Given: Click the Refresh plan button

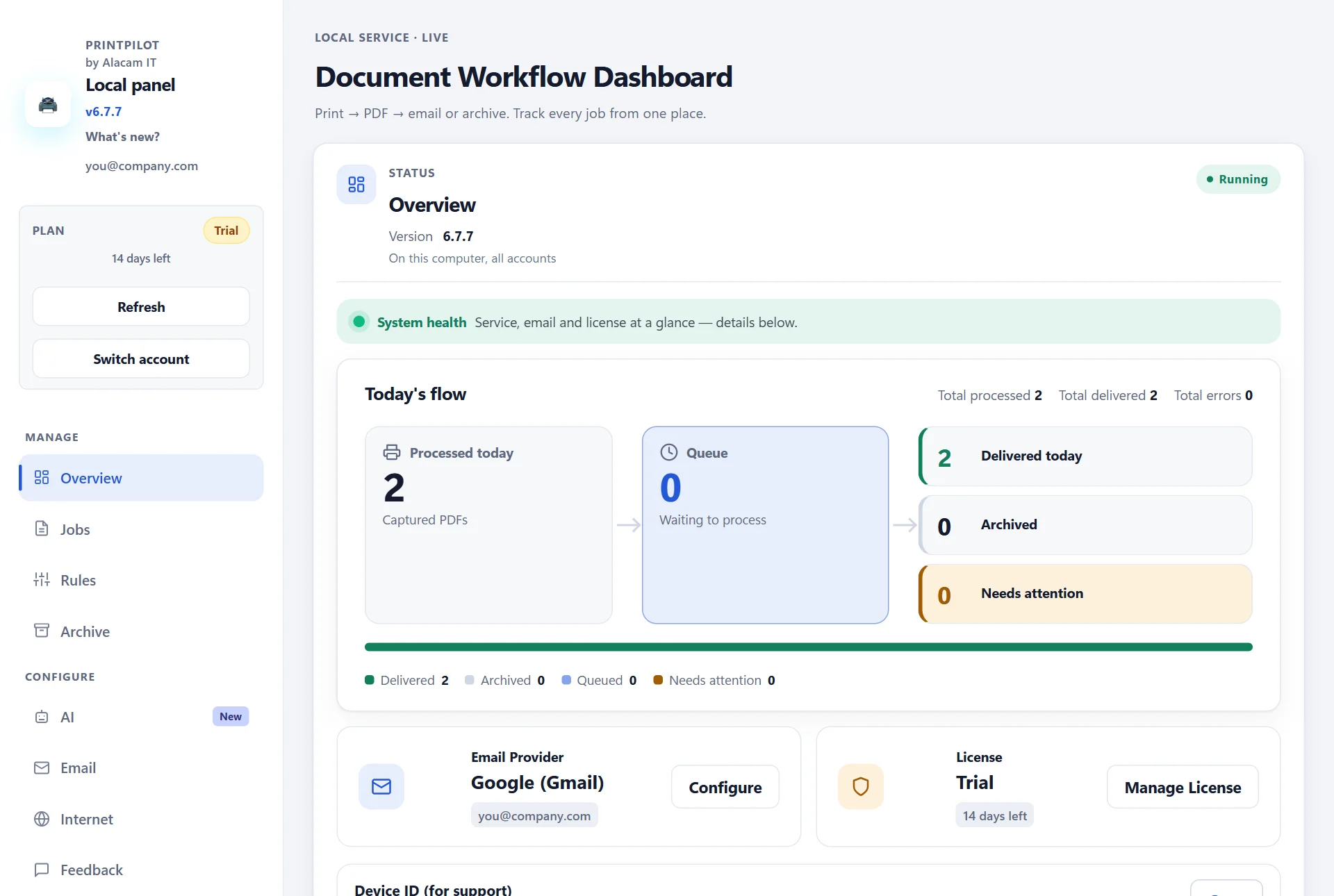Looking at the screenshot, I should tap(141, 306).
